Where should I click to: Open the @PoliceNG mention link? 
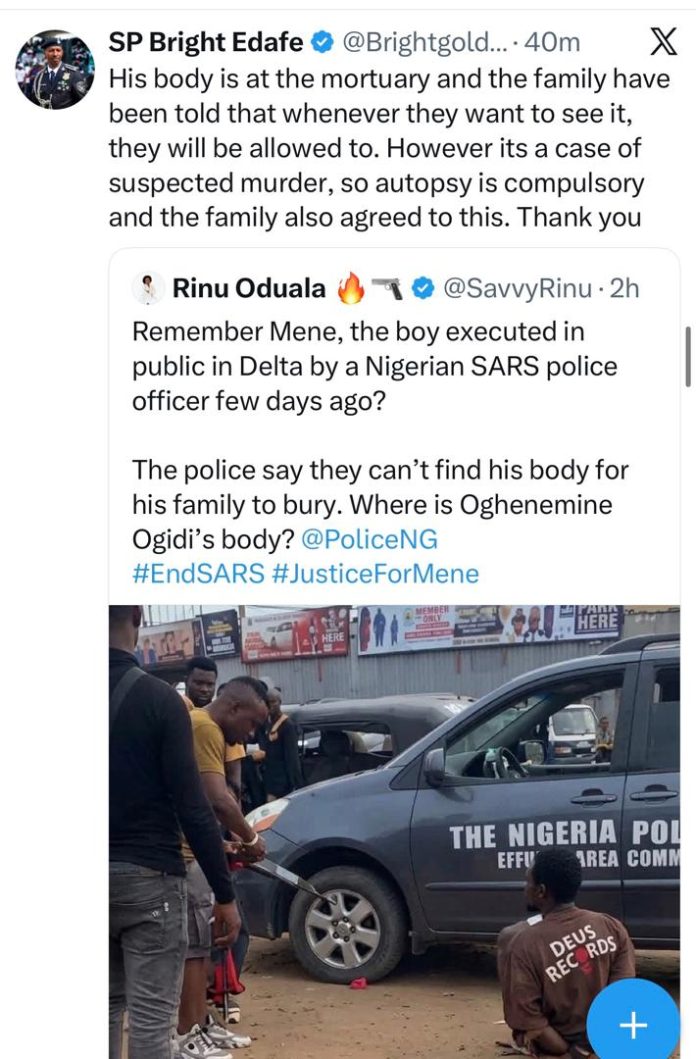click(369, 539)
